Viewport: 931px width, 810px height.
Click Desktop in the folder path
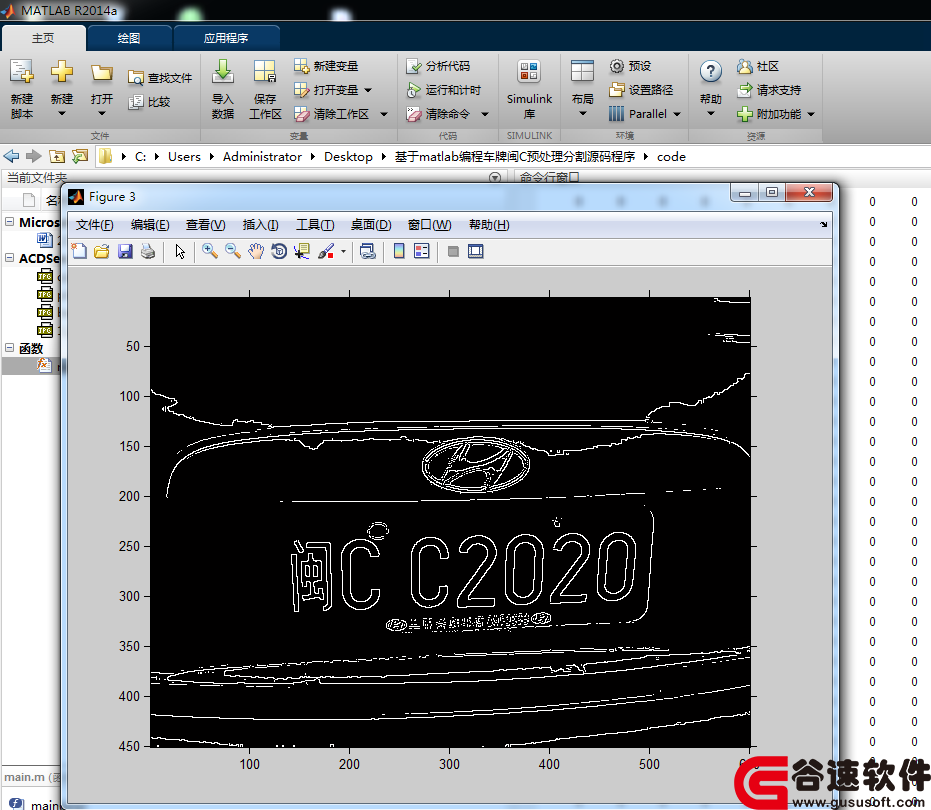348,157
